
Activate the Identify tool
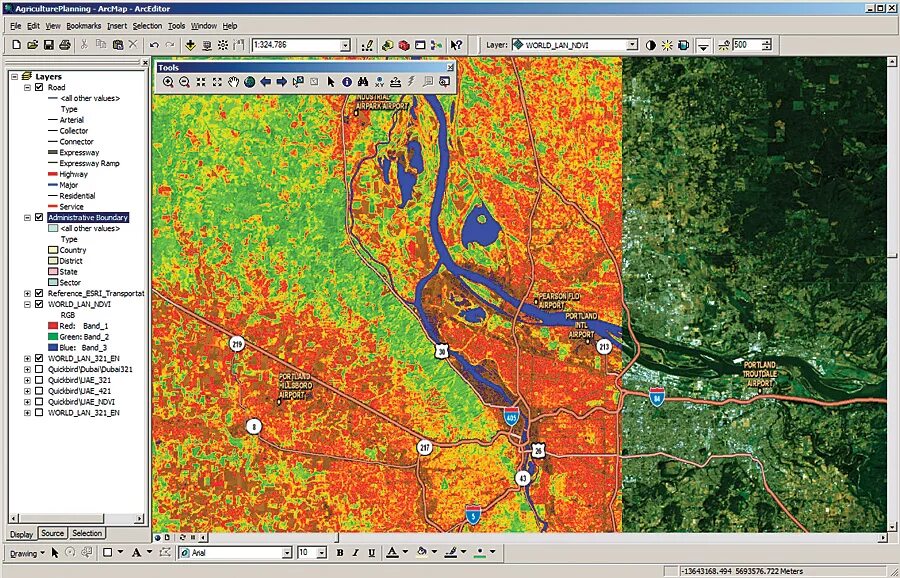pos(347,82)
